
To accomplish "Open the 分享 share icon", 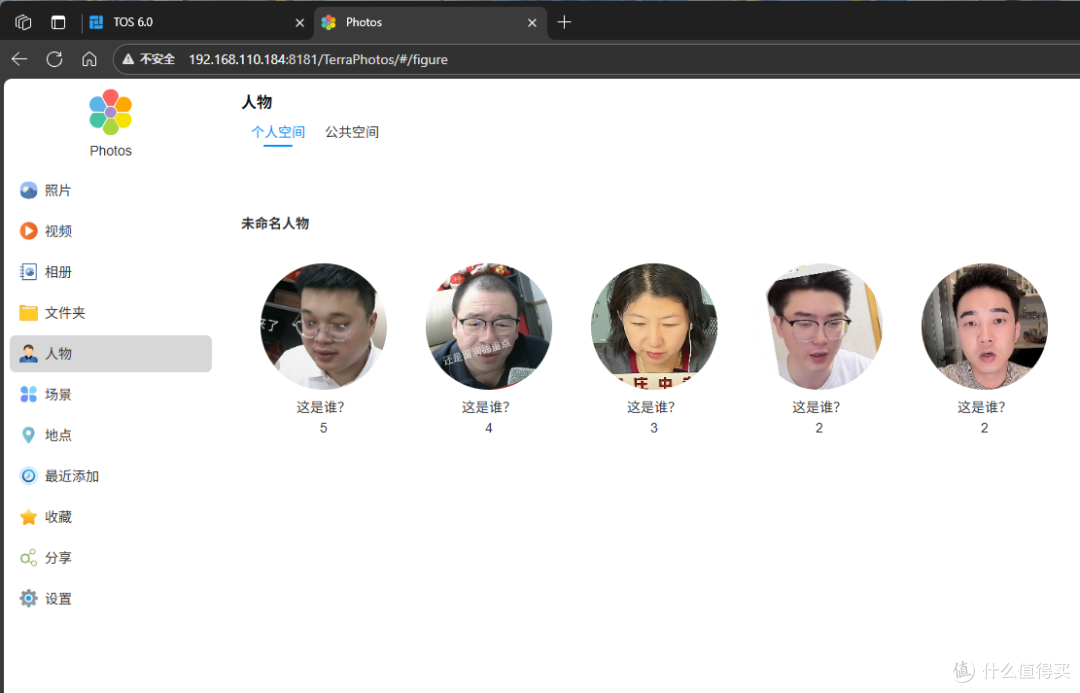I will 28,557.
